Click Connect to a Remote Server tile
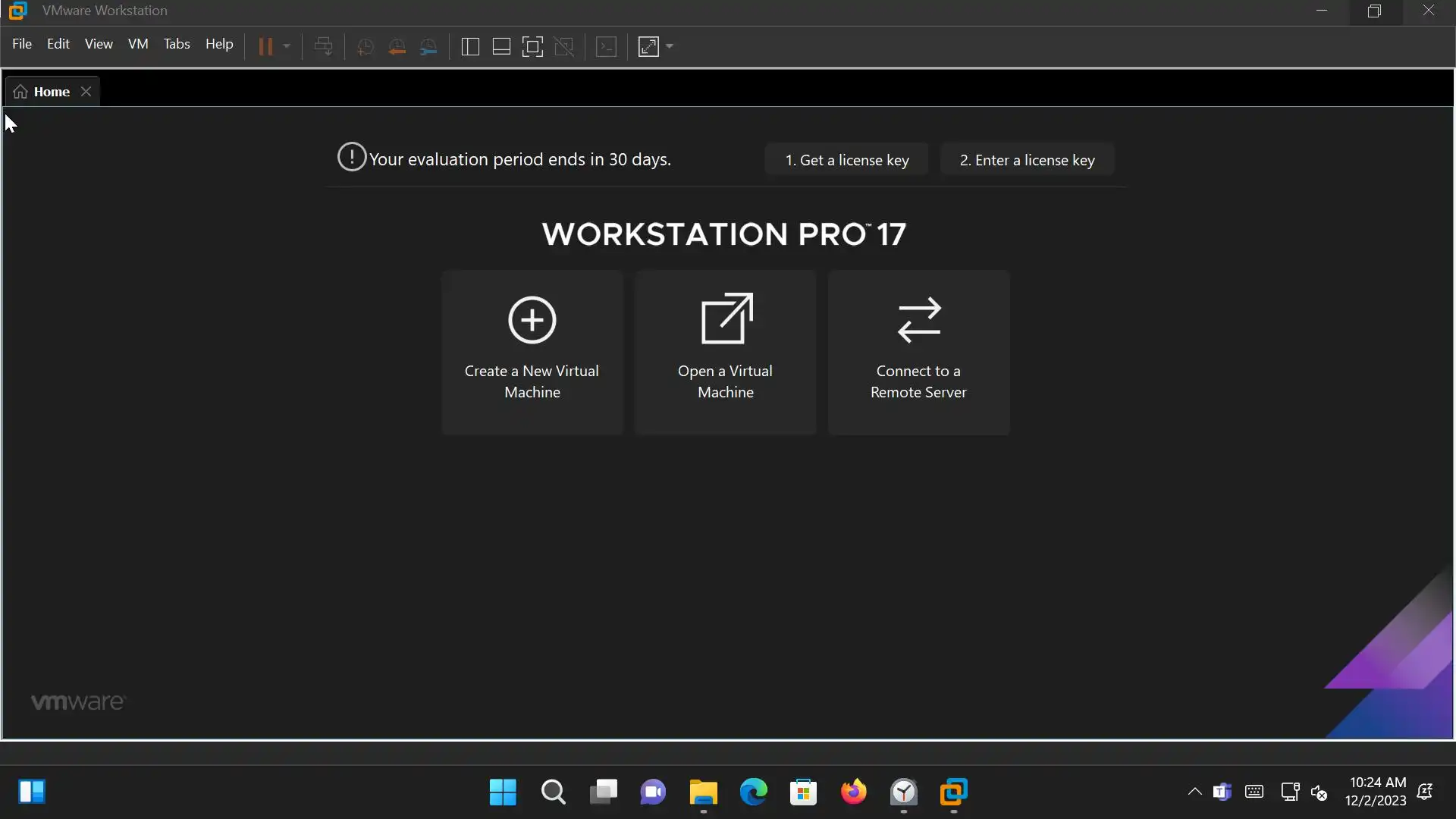The height and width of the screenshot is (819, 1456). (918, 353)
